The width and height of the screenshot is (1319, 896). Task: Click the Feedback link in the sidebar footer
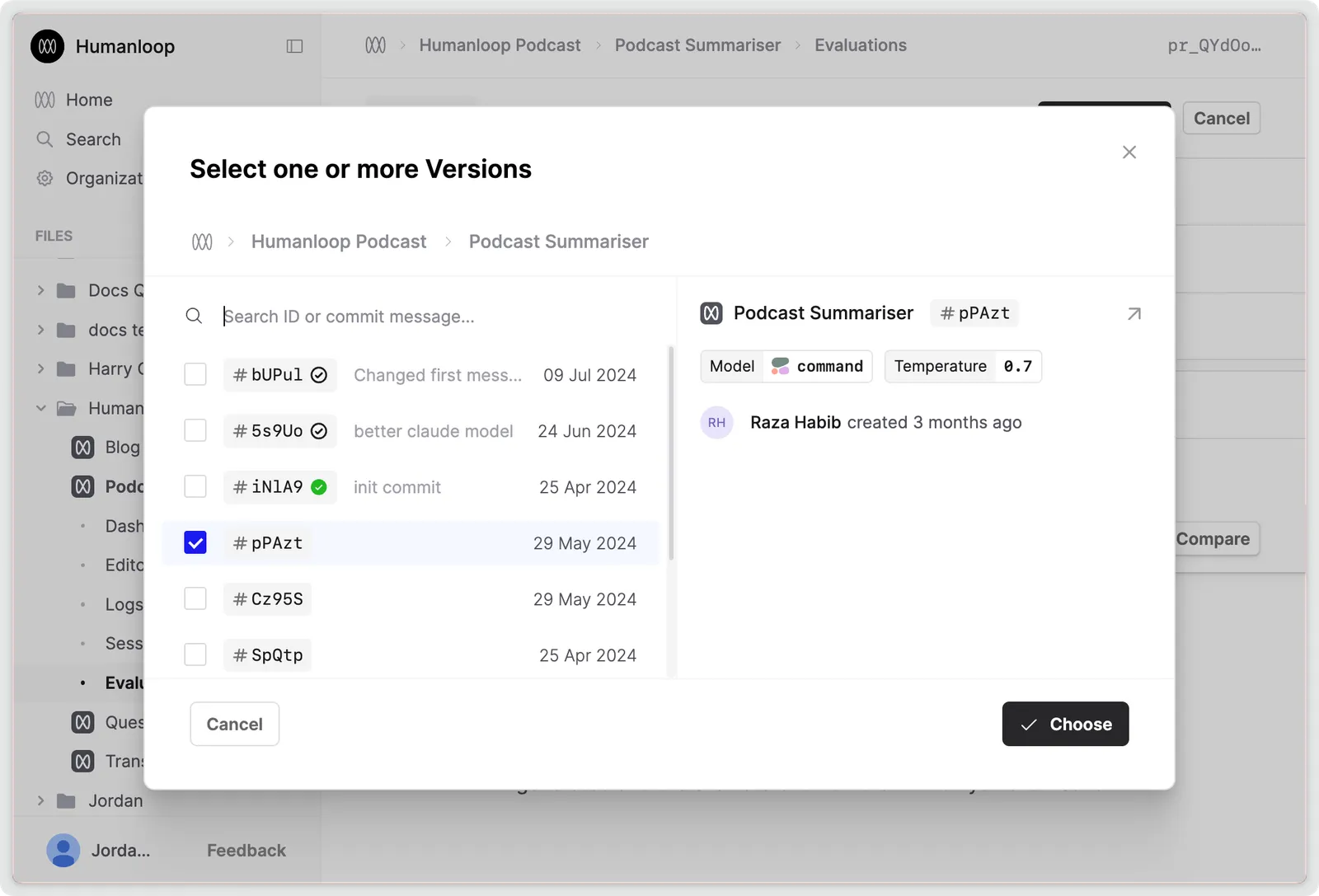(x=246, y=850)
